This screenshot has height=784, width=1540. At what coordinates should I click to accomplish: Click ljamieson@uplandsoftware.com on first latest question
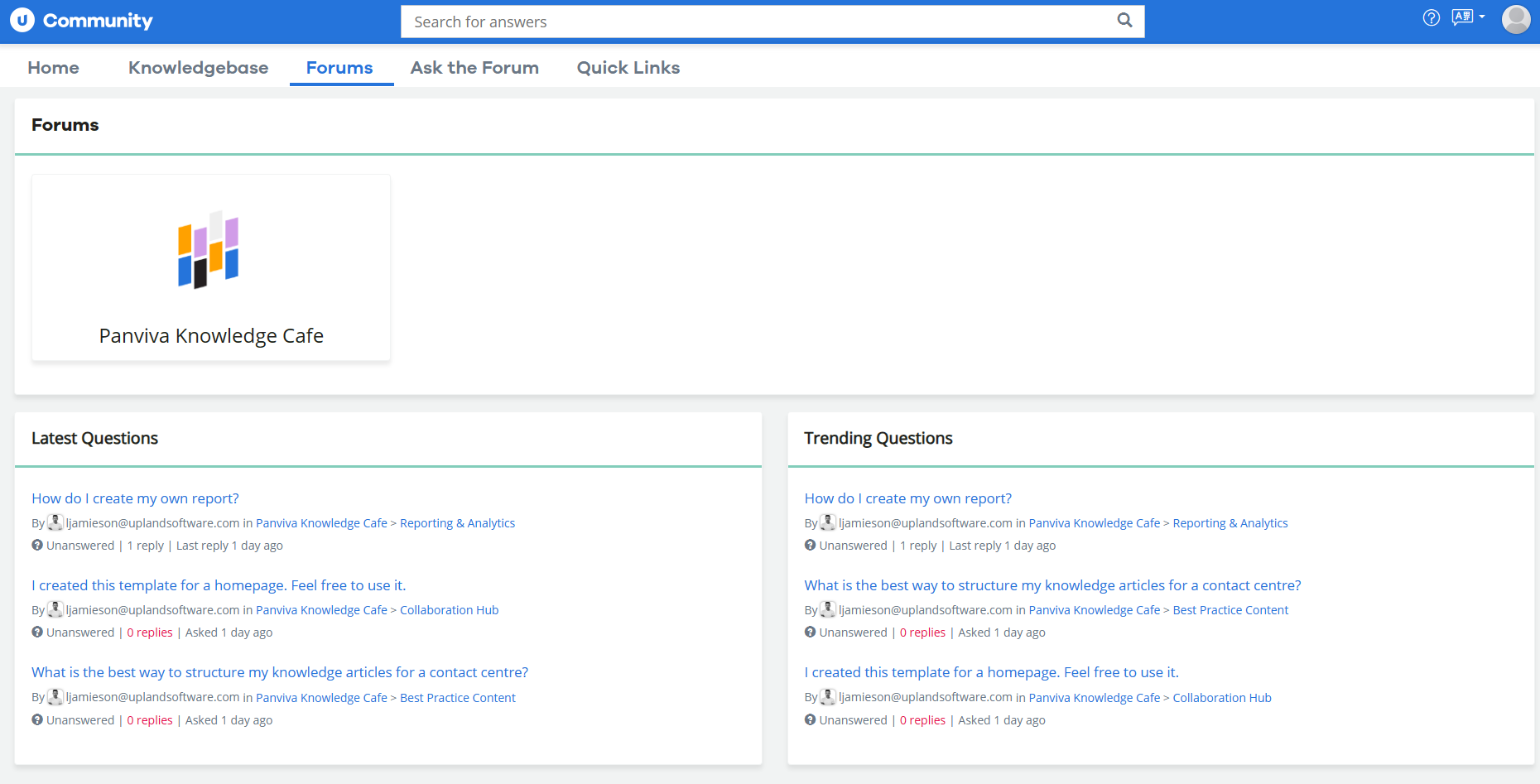tap(153, 523)
